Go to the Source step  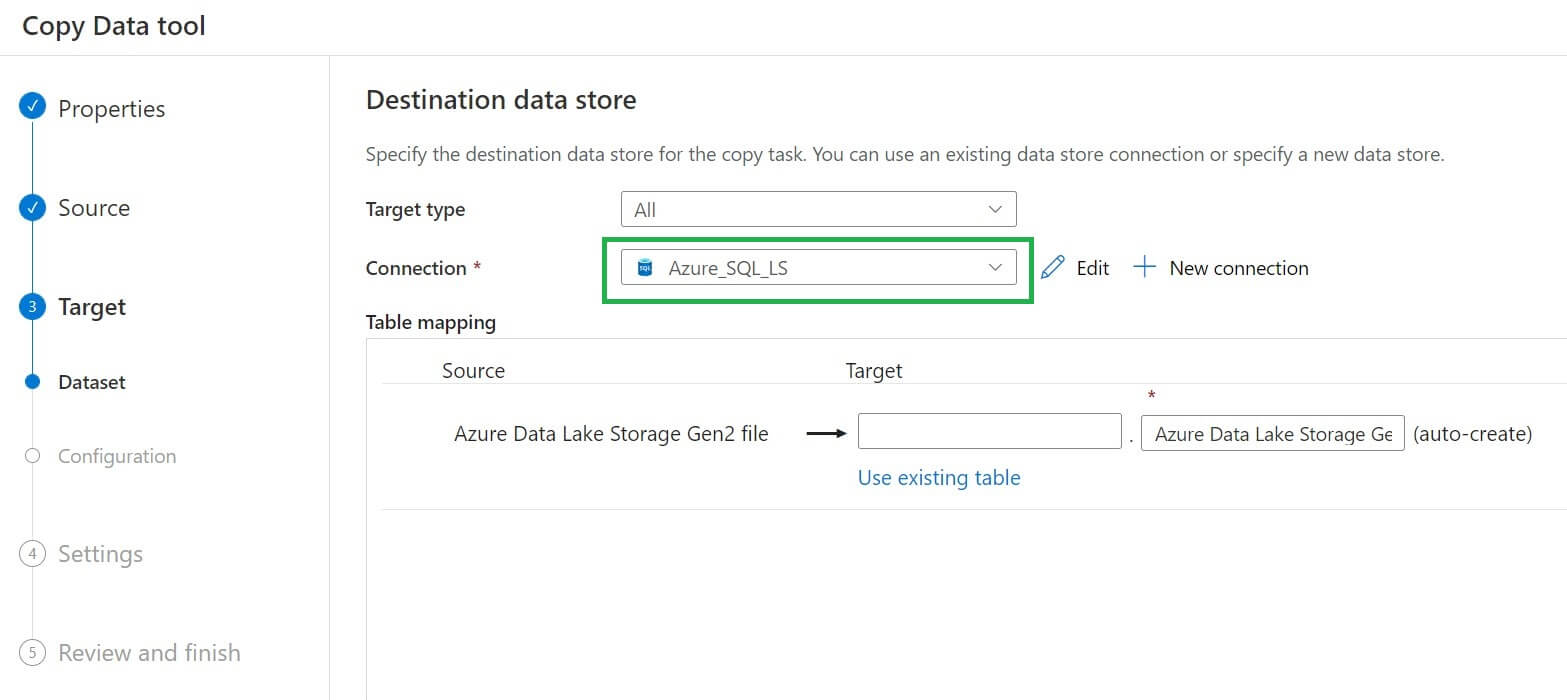94,208
